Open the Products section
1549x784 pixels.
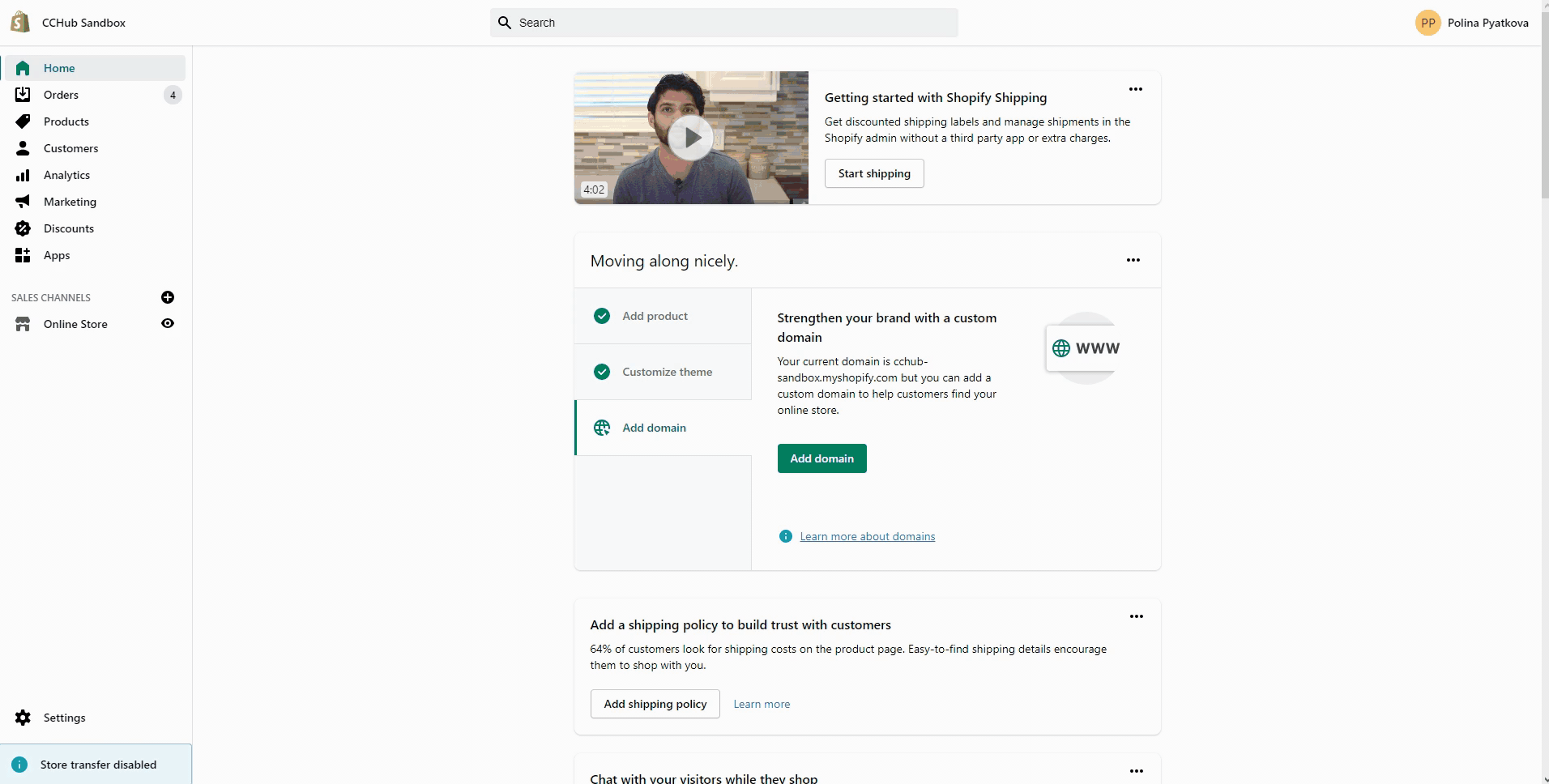(66, 121)
